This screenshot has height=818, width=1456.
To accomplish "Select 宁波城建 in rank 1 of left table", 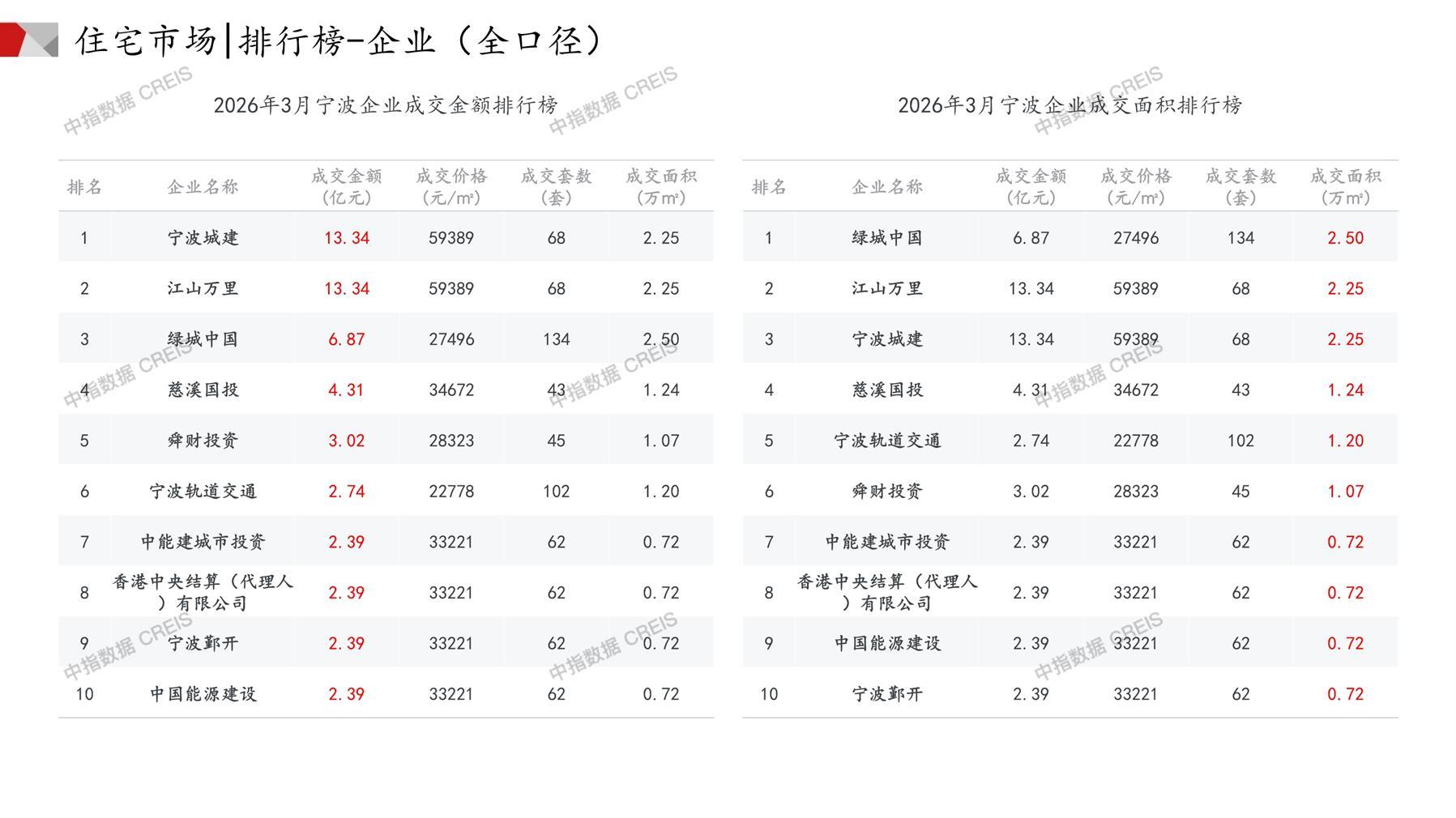I will pyautogui.click(x=203, y=238).
